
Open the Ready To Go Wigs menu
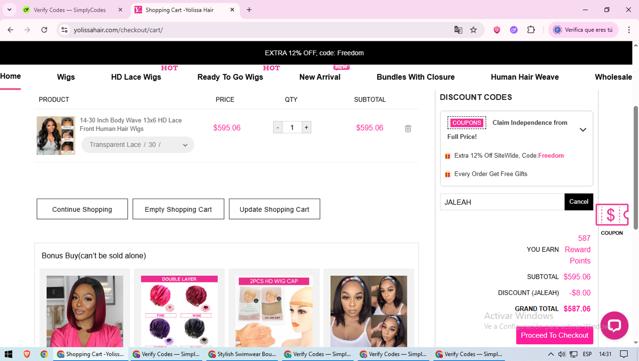click(230, 77)
